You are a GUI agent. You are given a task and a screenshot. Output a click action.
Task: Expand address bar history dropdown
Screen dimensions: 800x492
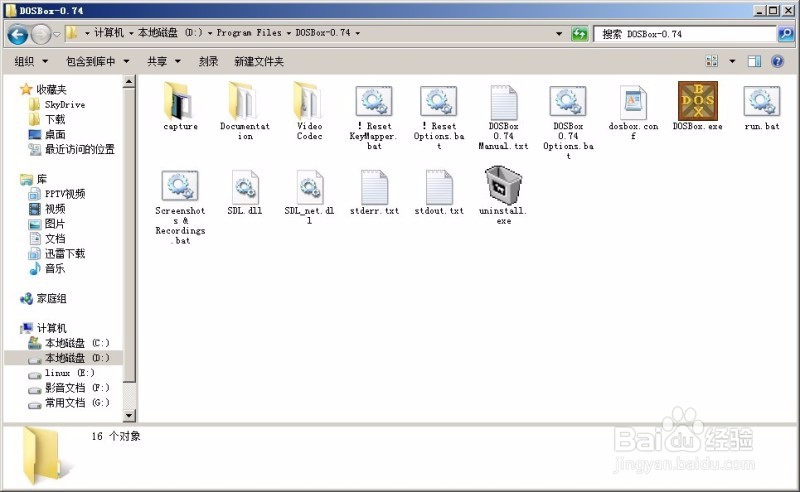click(x=559, y=34)
